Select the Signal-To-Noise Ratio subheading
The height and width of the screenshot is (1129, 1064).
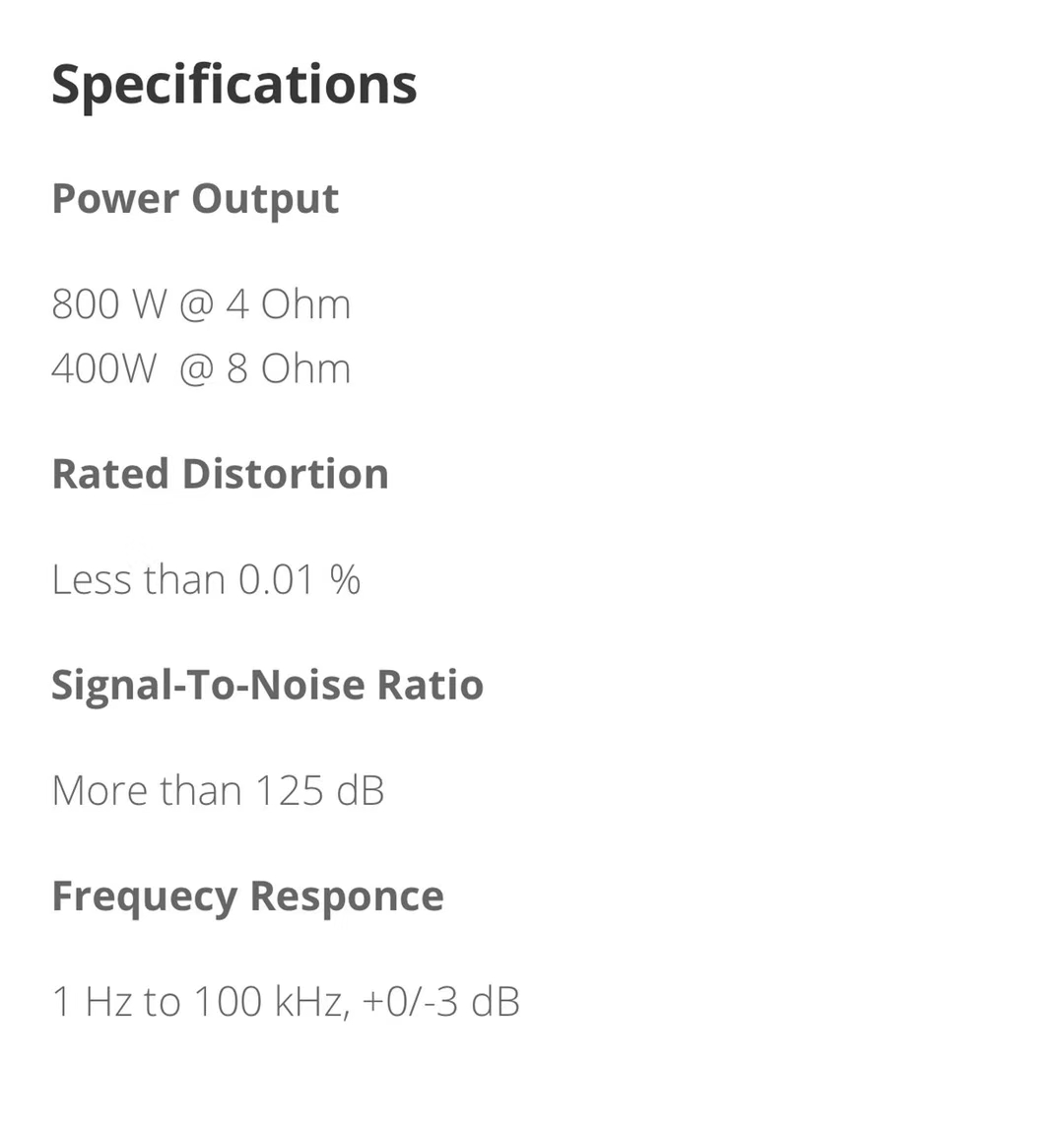[x=268, y=687]
